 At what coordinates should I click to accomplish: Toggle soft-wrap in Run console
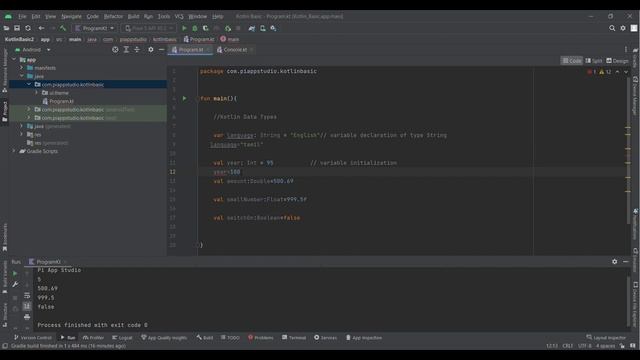pyautogui.click(x=27, y=295)
